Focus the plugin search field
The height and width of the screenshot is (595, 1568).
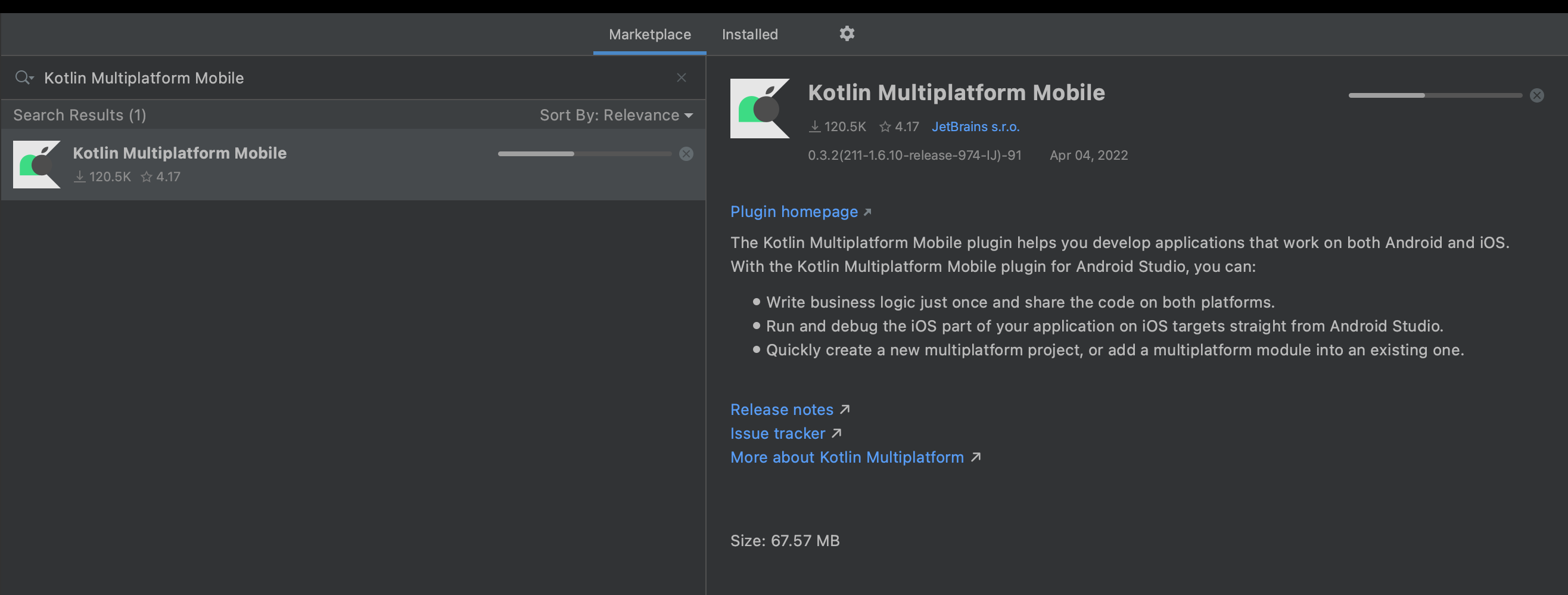[353, 78]
